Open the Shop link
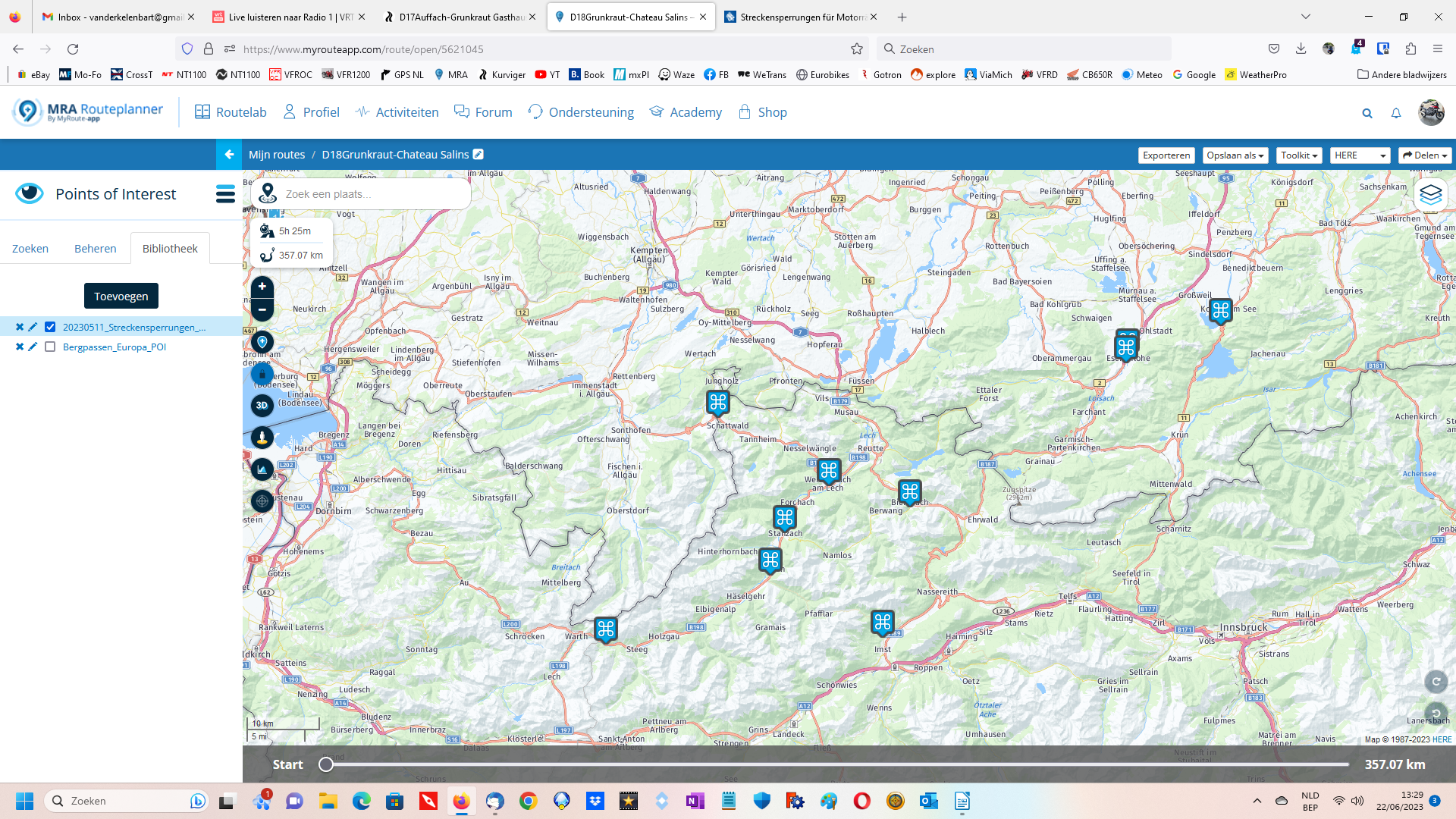The width and height of the screenshot is (1456, 819). (763, 112)
